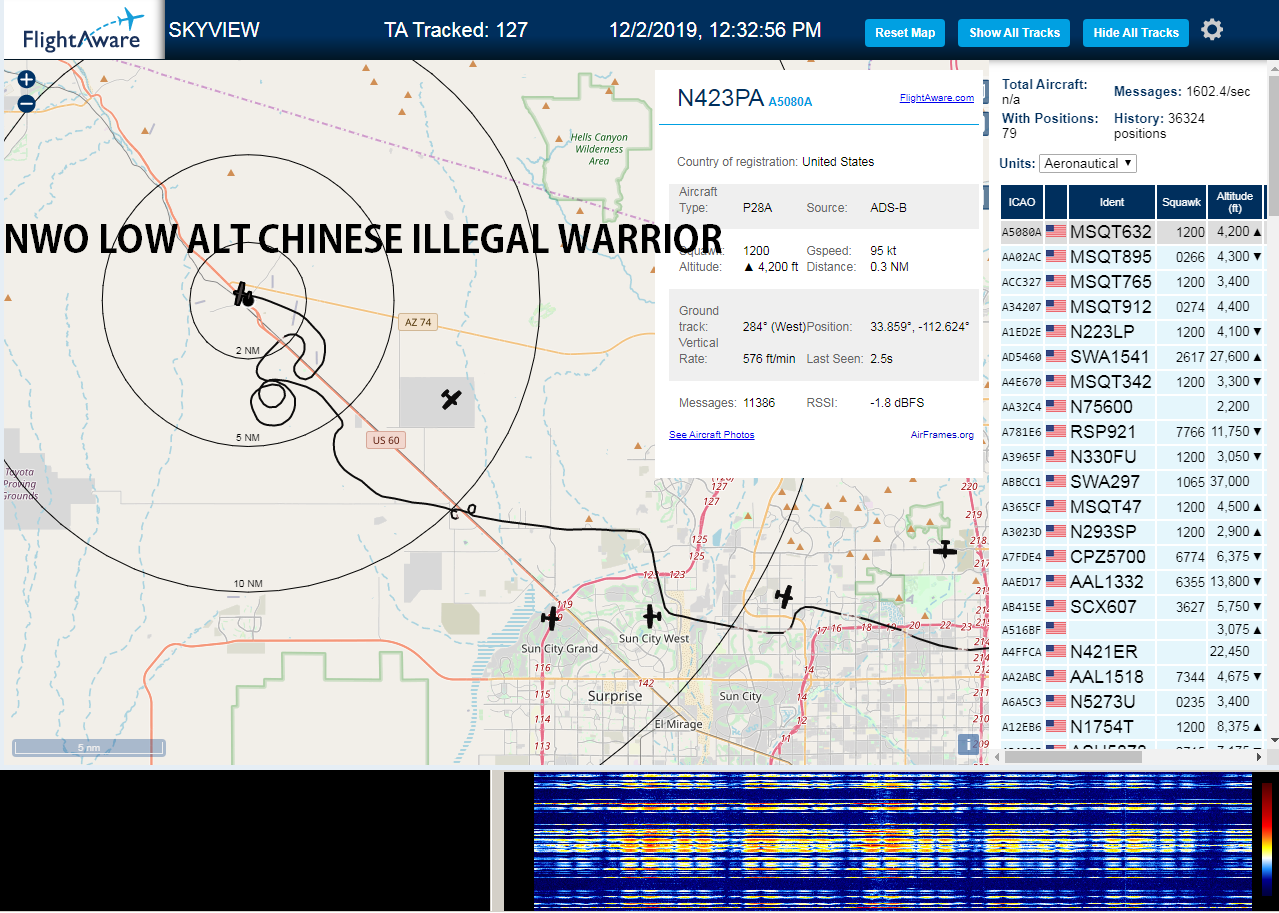Image resolution: width=1279 pixels, height=913 pixels.
Task: Select the CPZ5700 row
Action: point(1133,556)
